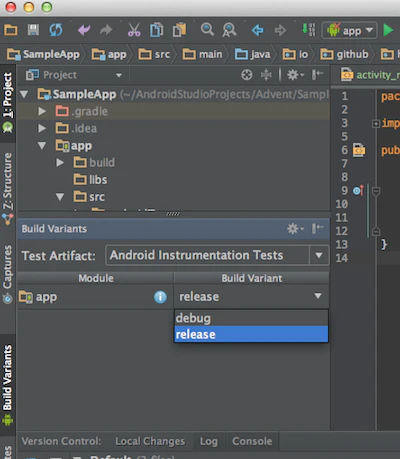The width and height of the screenshot is (400, 459).
Task: Select the libs folder
Action: [90, 180]
